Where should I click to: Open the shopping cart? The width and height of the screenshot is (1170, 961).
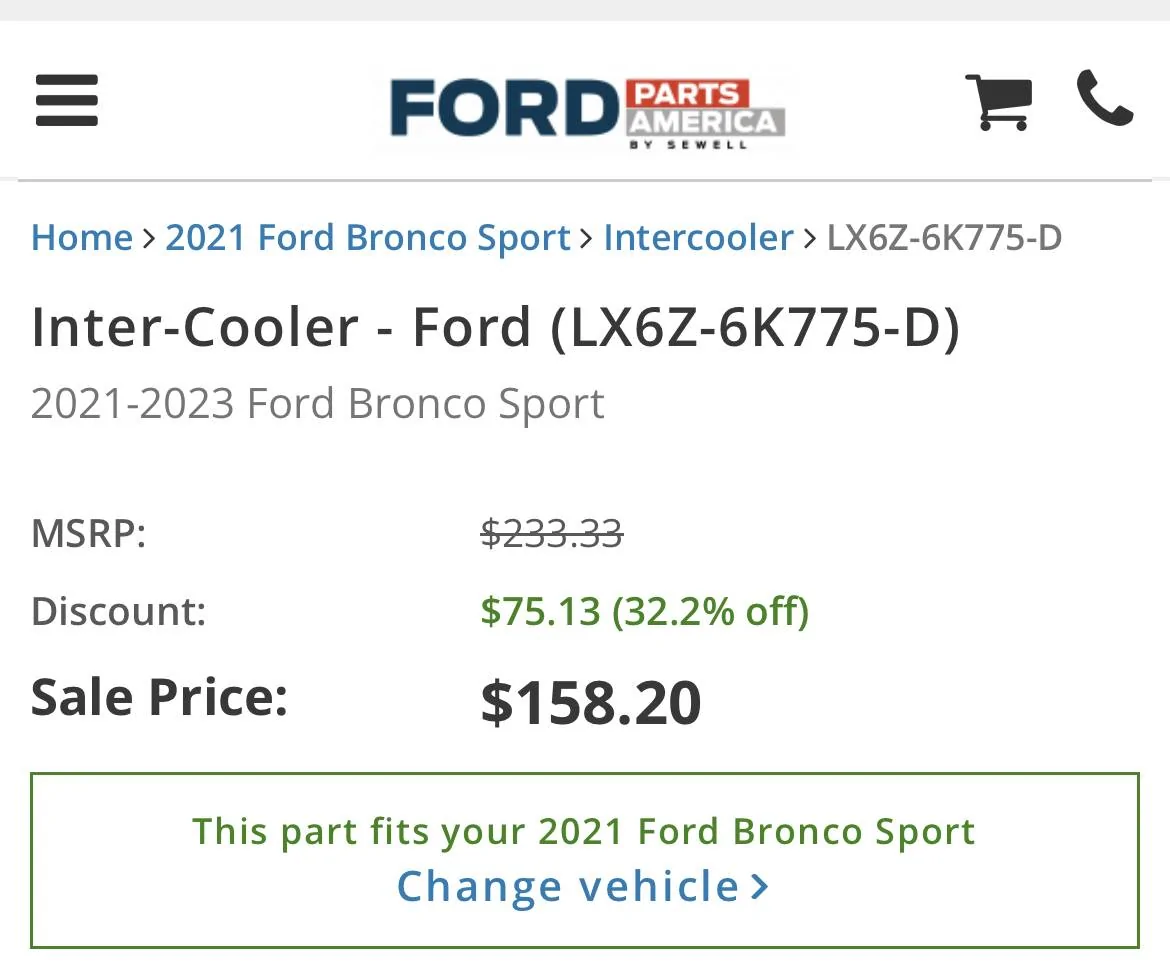997,101
